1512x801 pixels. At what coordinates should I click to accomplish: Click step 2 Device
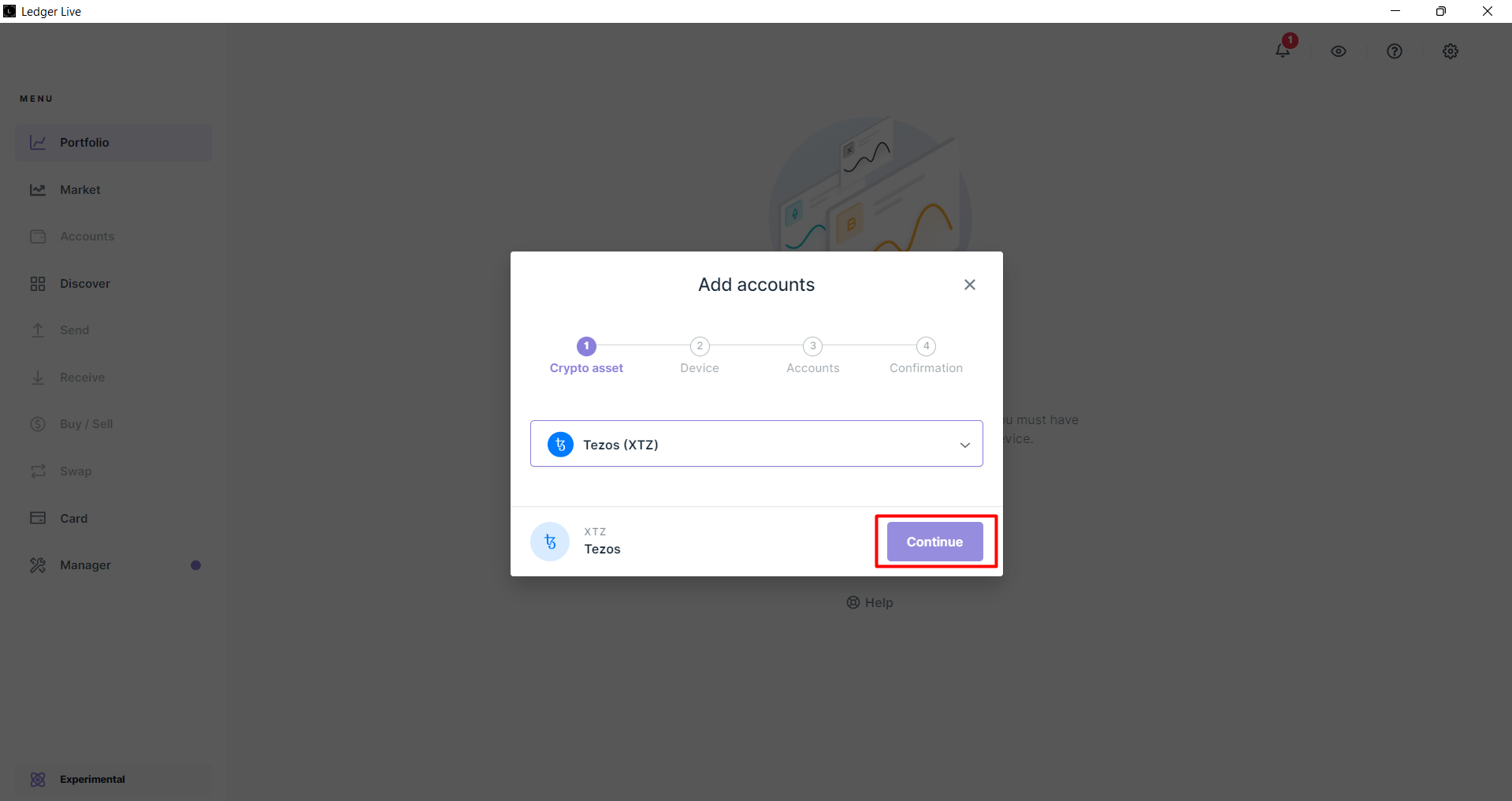(x=700, y=356)
